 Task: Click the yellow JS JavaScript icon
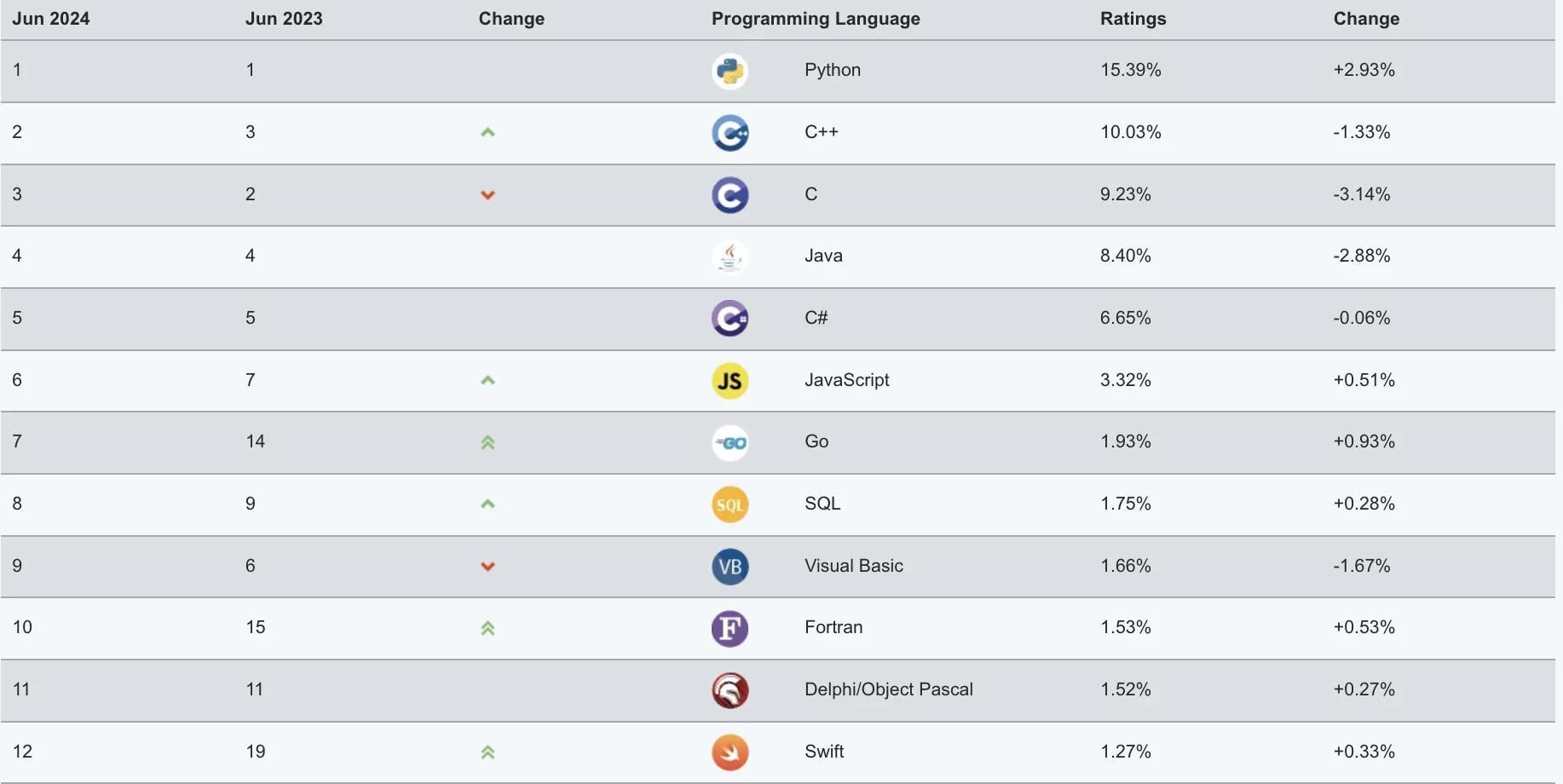[730, 381]
